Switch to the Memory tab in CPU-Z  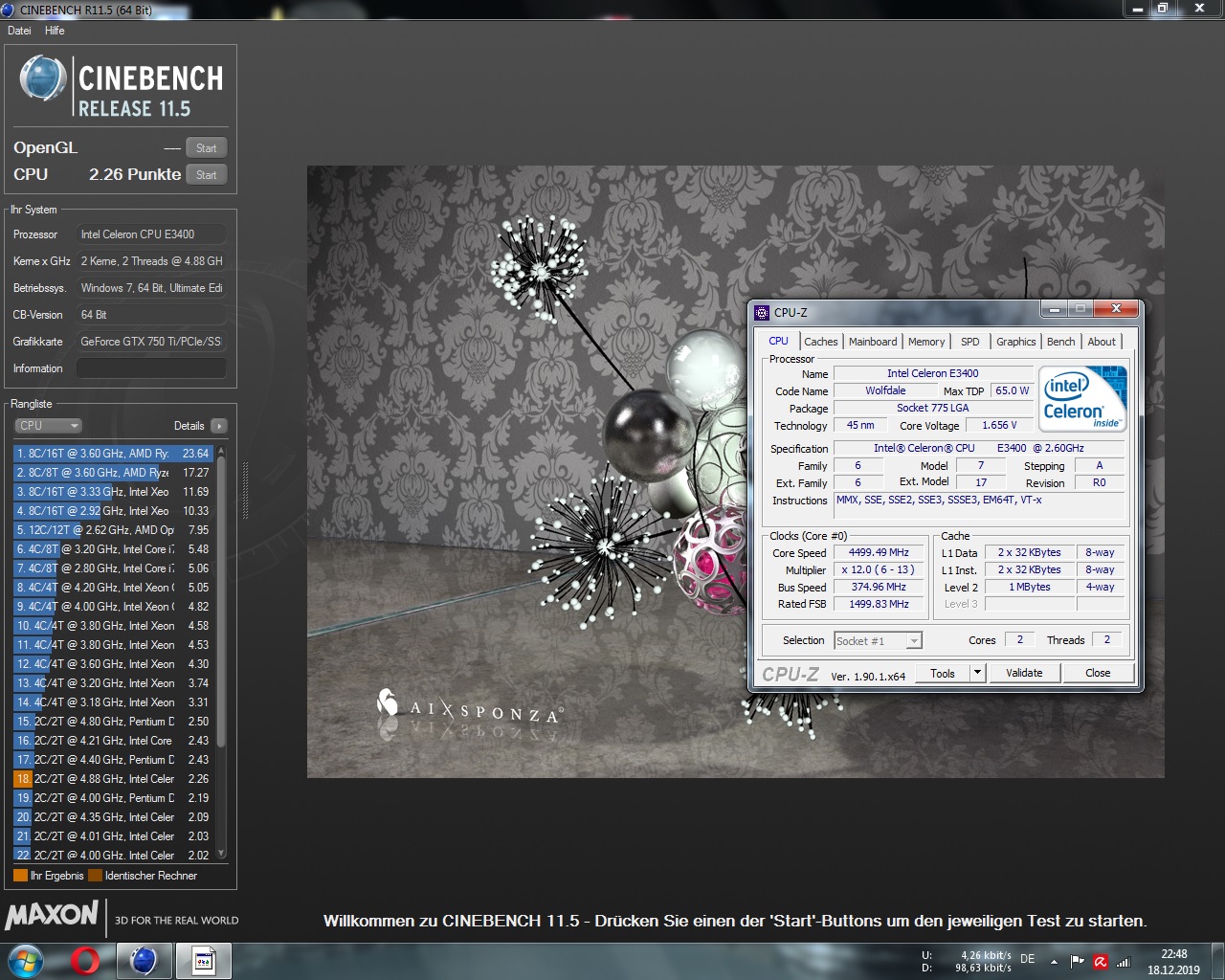pyautogui.click(x=926, y=342)
